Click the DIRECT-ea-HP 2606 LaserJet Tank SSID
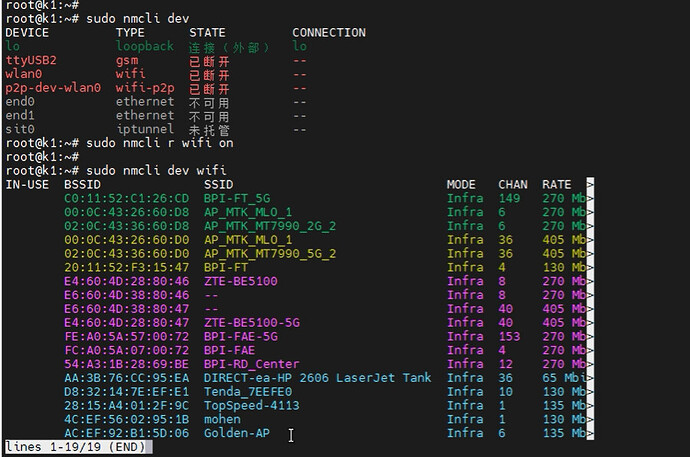The height and width of the screenshot is (457, 690). tap(318, 378)
